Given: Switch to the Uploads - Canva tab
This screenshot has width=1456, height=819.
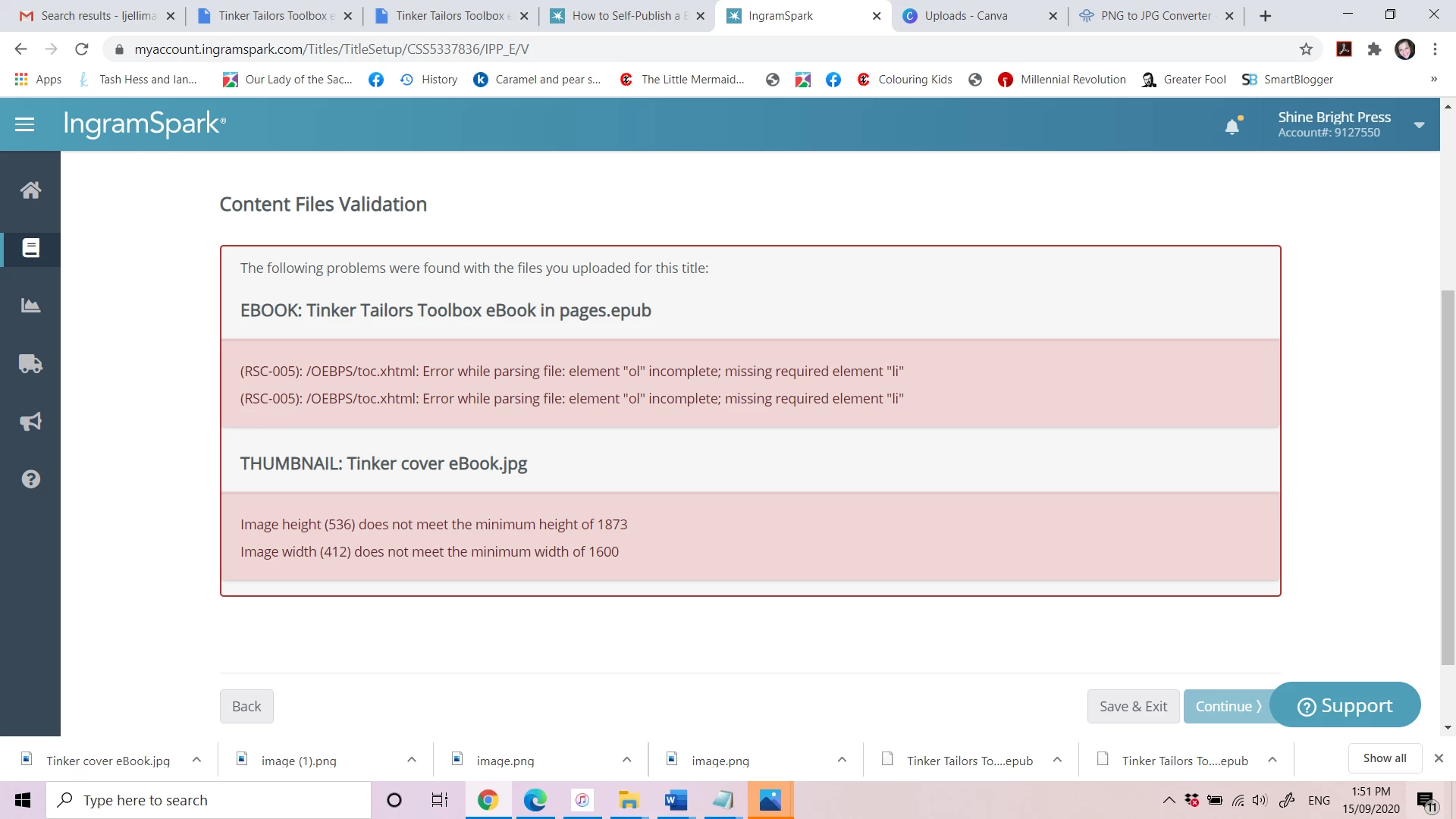Looking at the screenshot, I should [966, 15].
